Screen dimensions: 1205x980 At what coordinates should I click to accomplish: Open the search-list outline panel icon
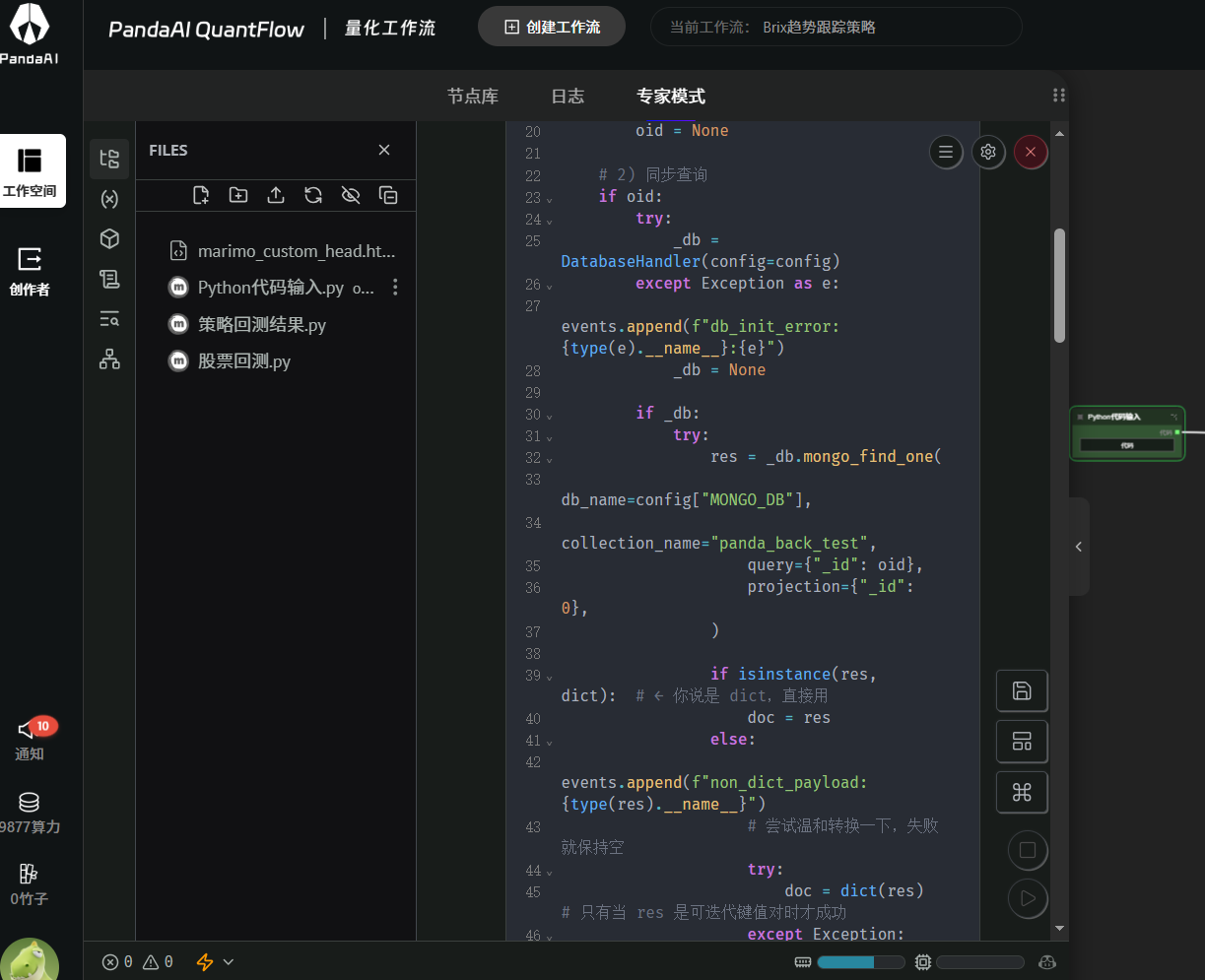click(x=109, y=318)
